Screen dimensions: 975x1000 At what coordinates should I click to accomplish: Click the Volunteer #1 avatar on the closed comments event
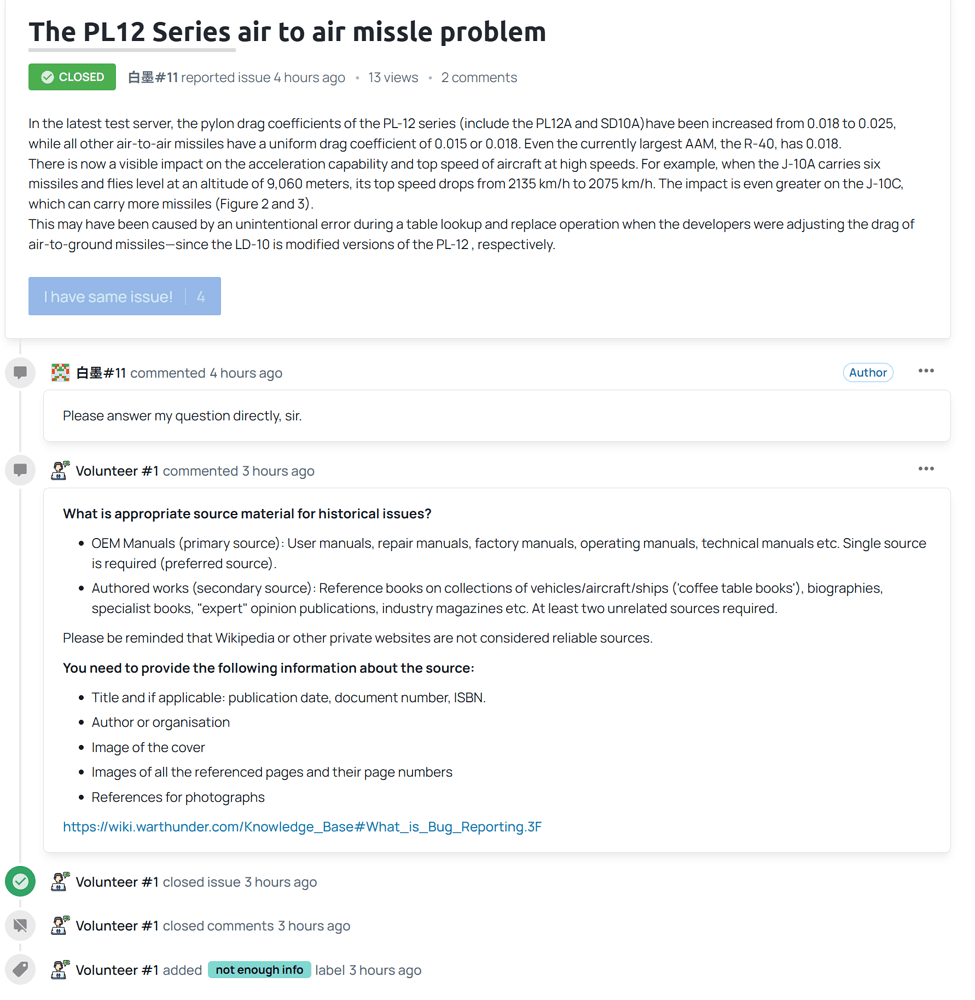pos(60,926)
